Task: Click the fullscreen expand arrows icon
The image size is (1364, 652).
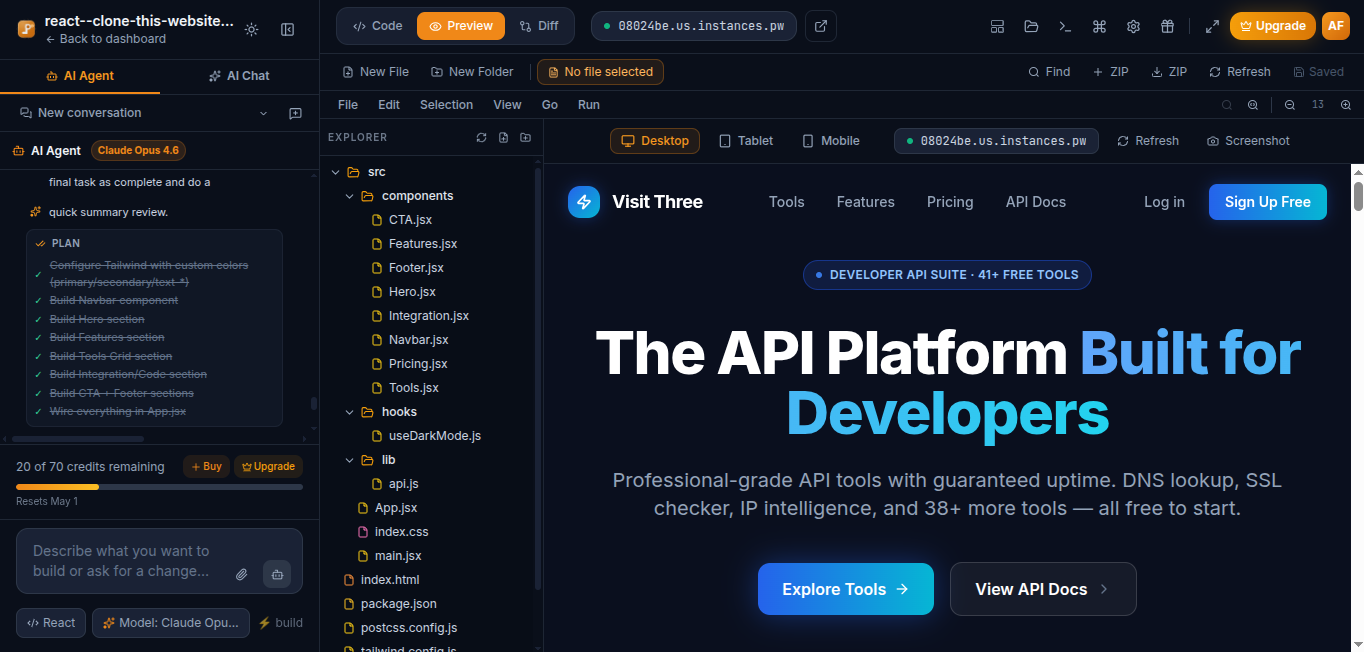Action: click(1212, 27)
